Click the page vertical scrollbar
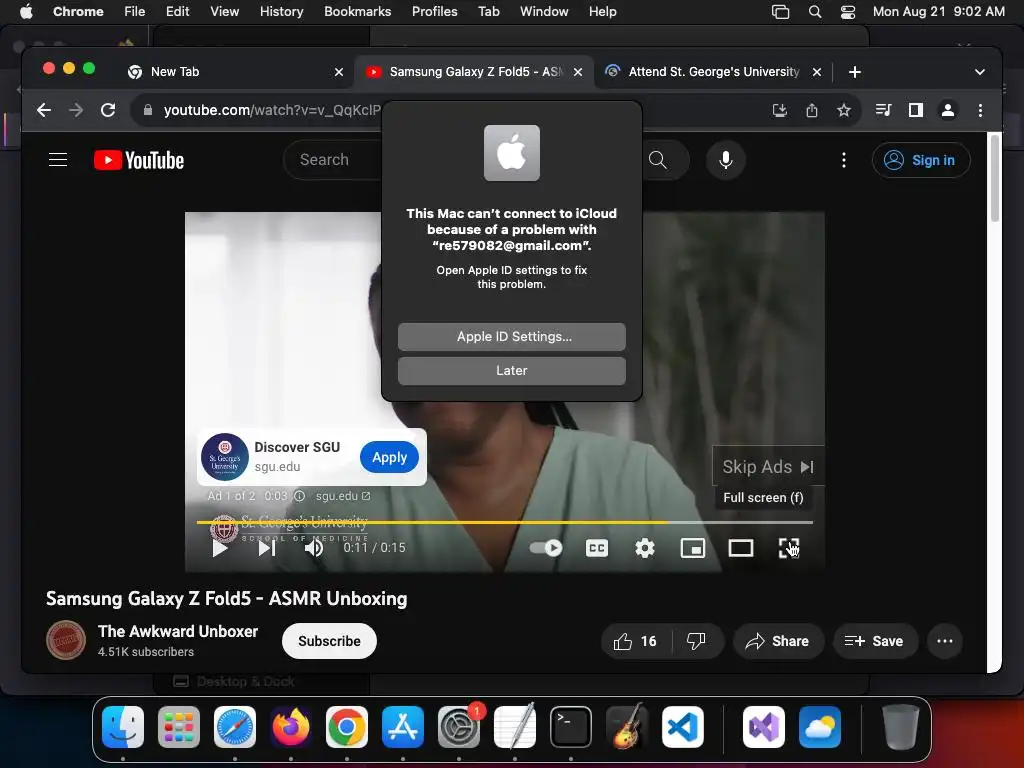Screen dimensions: 1024x768 pos(995,178)
